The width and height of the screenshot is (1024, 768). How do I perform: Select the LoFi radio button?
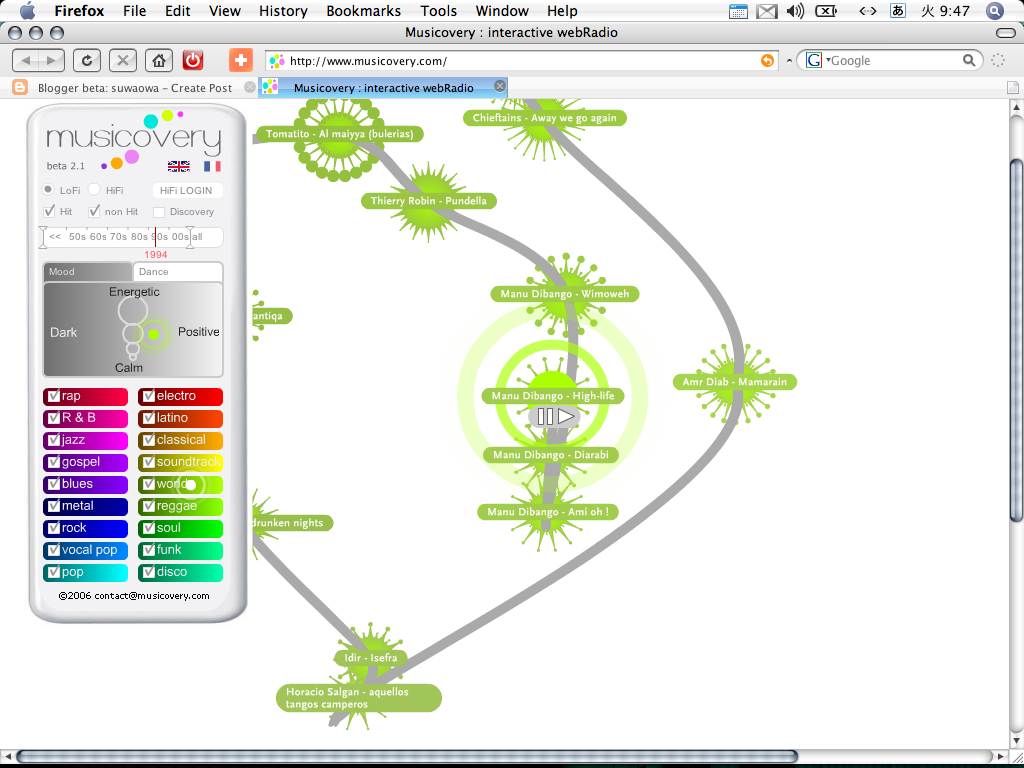[48, 189]
